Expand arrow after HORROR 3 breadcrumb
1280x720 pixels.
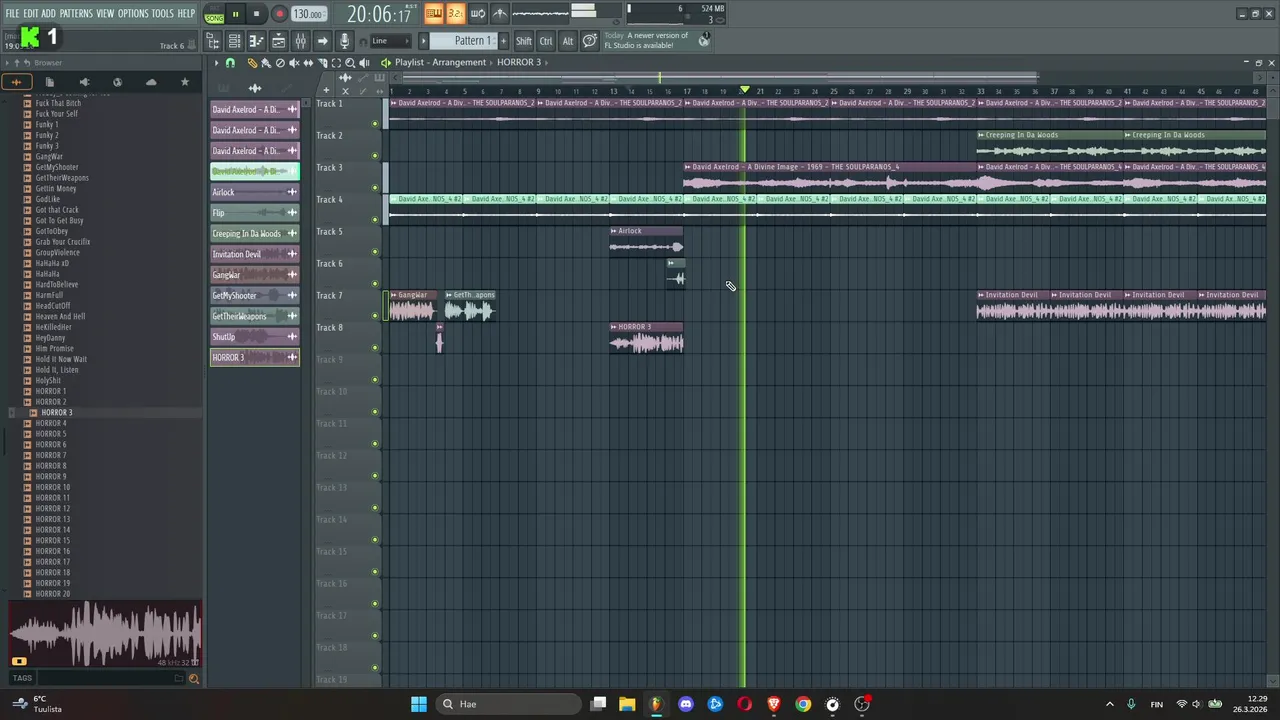[549, 62]
